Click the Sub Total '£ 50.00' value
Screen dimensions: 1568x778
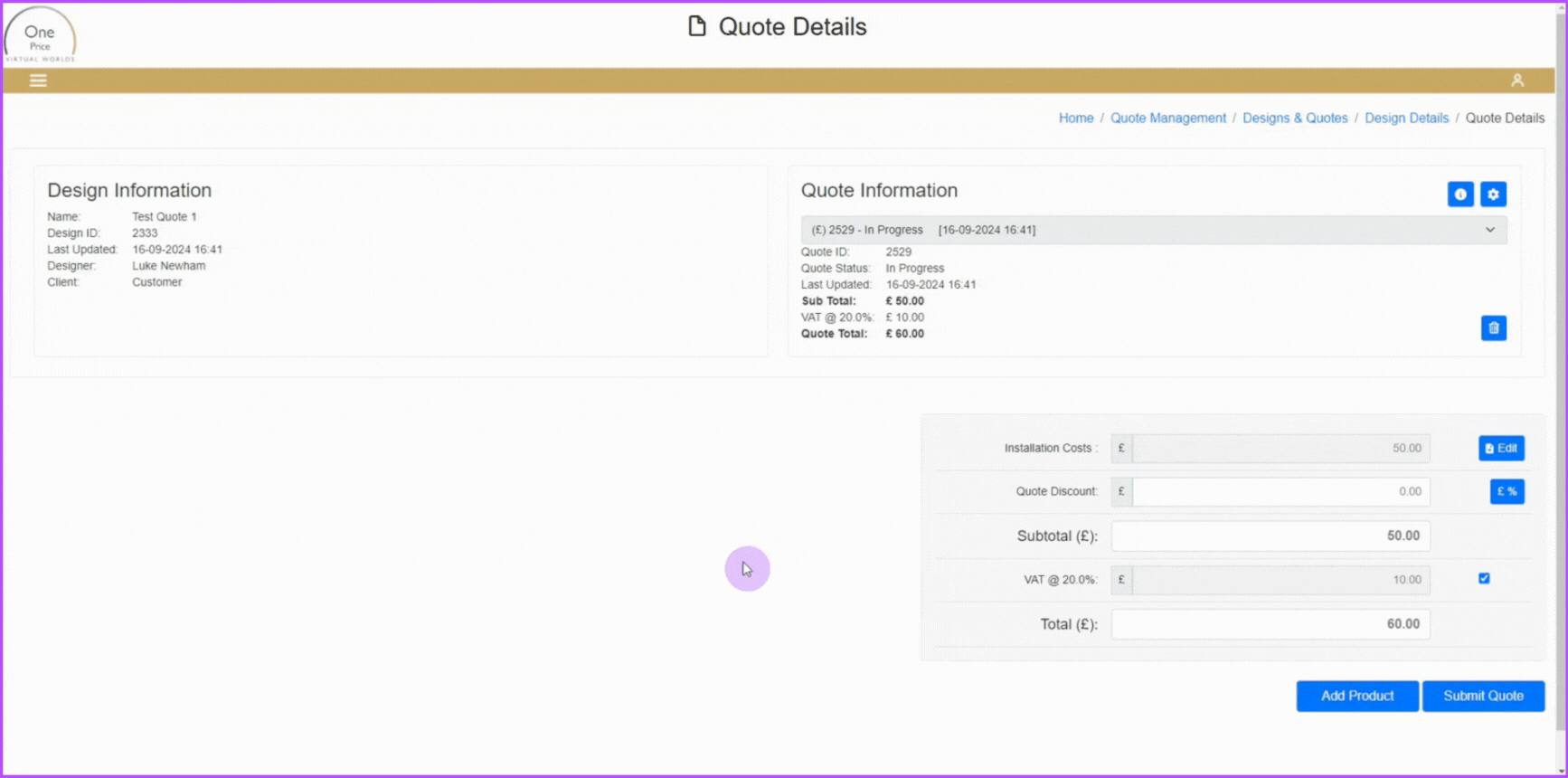(x=905, y=301)
